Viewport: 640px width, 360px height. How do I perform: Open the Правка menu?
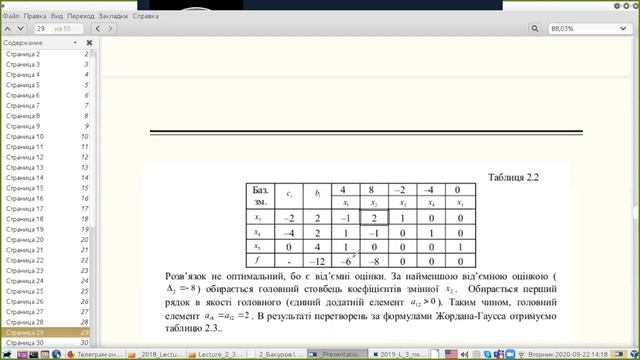click(x=35, y=16)
